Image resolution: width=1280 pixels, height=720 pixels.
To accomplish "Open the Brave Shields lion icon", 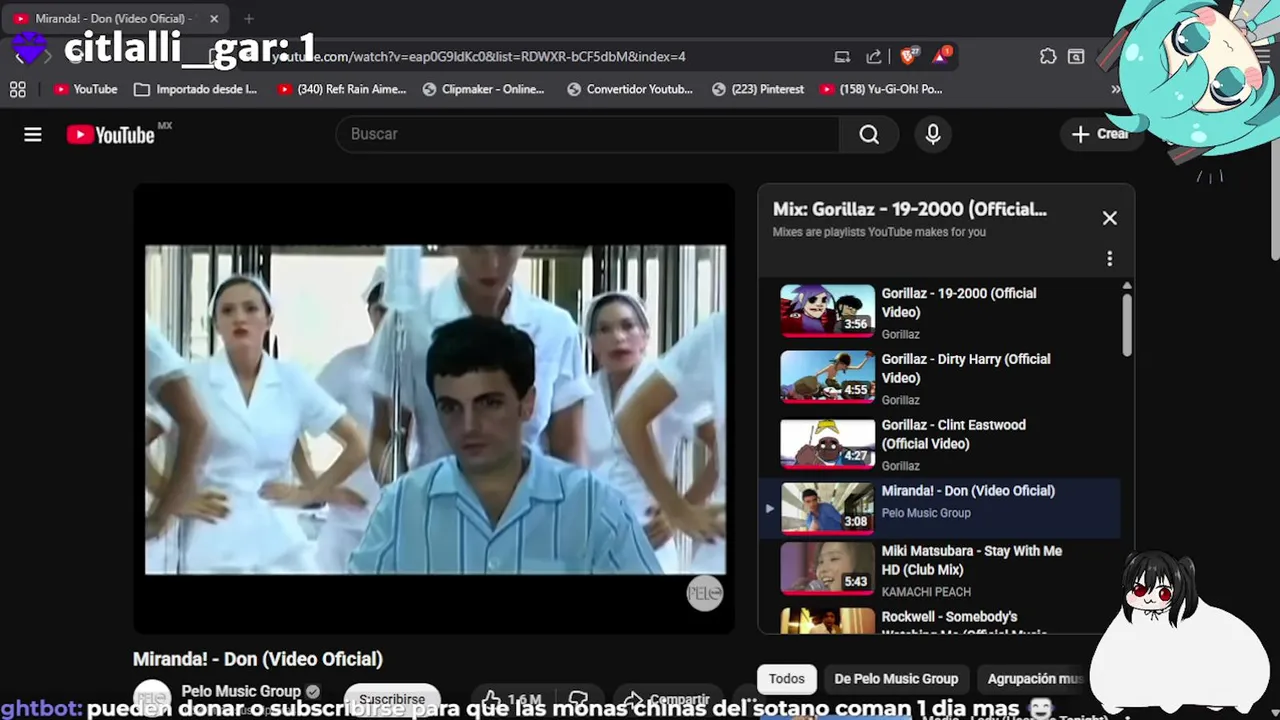I will 909,56.
